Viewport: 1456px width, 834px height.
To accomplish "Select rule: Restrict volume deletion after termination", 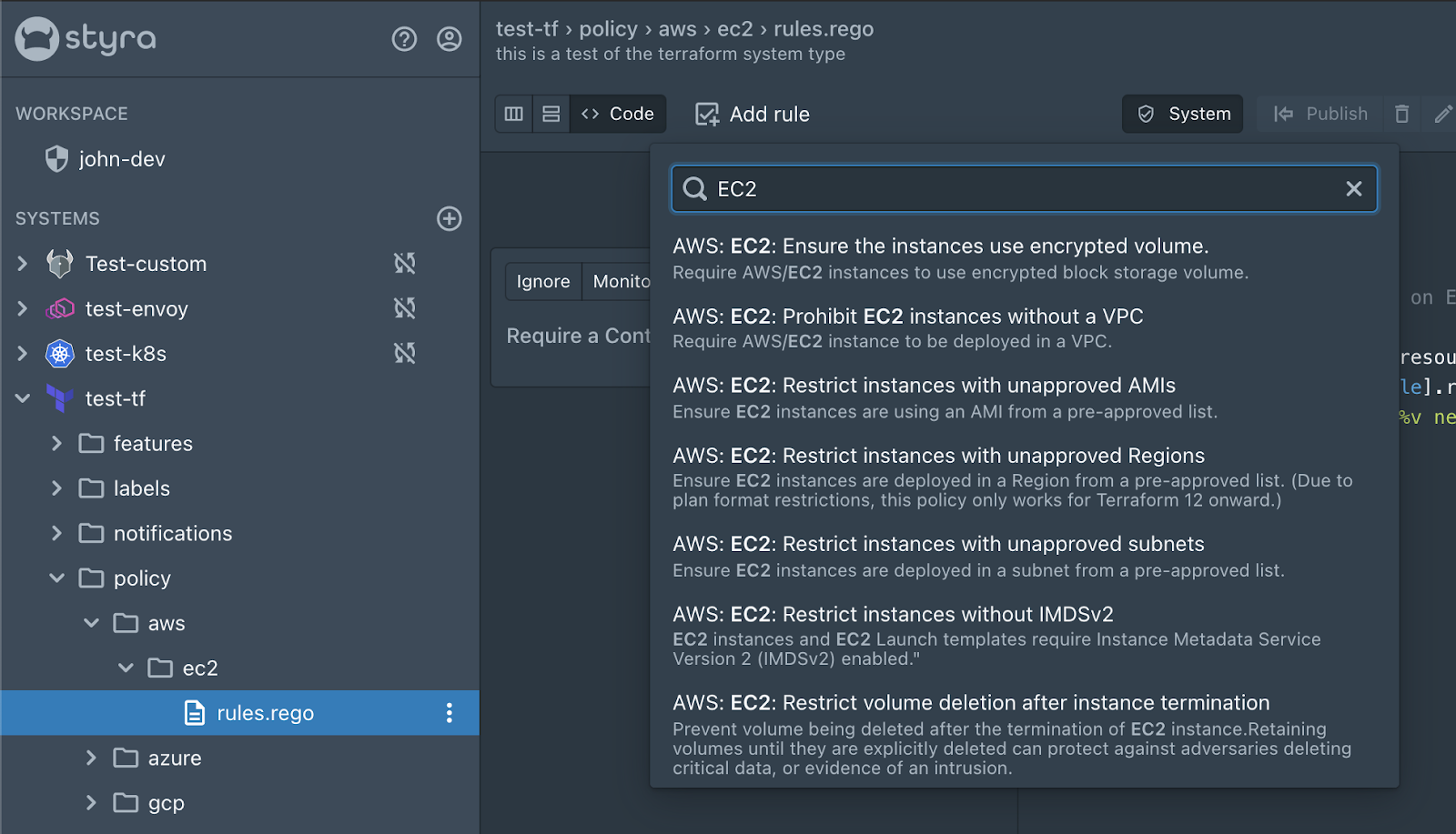I will [x=1025, y=734].
